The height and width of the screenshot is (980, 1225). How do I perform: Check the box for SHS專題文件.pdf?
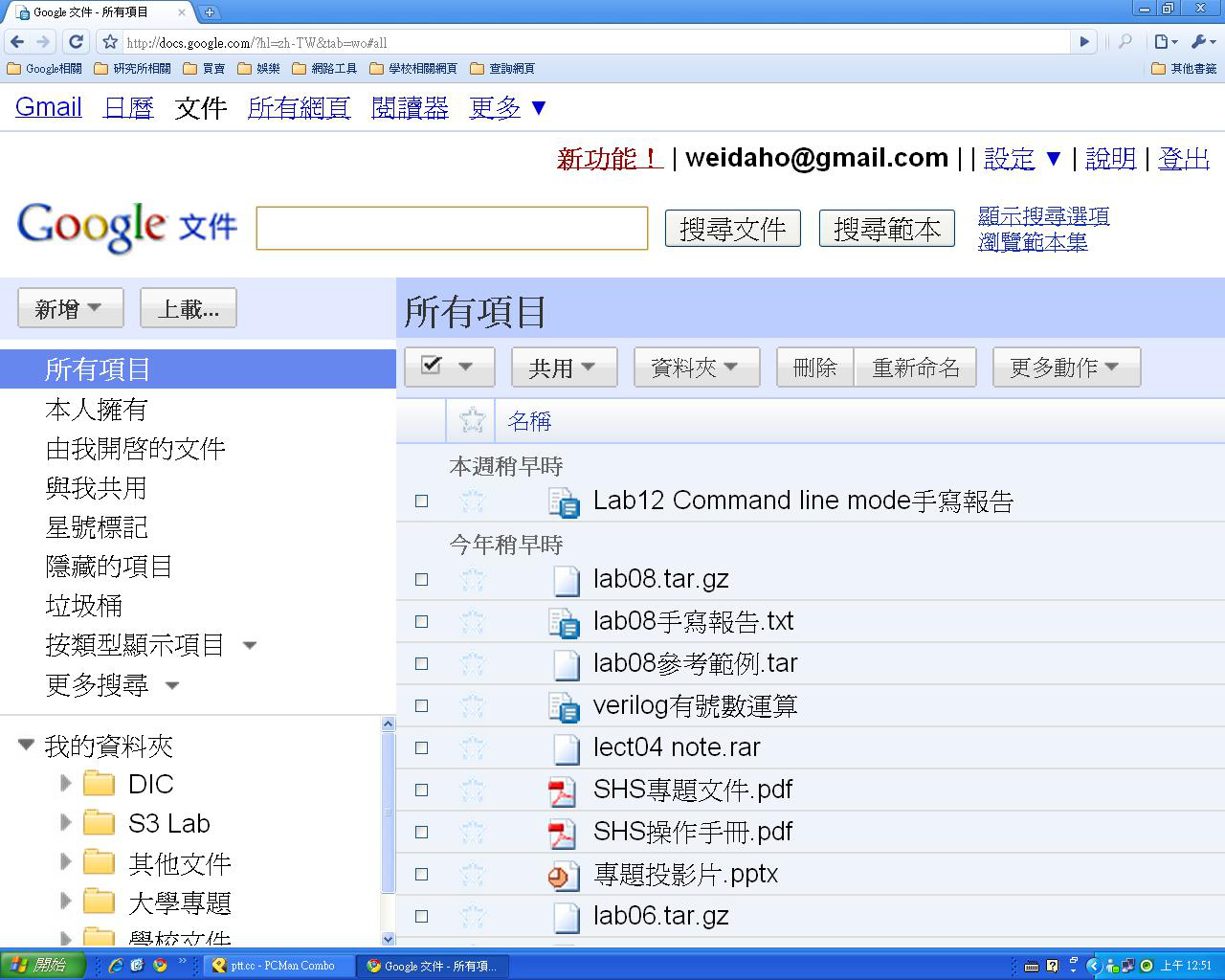coord(421,790)
